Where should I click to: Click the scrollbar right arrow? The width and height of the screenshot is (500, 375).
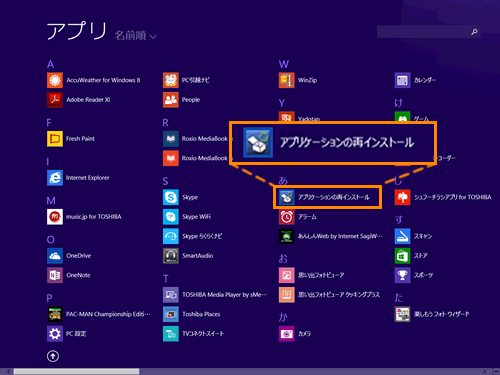pos(484,371)
